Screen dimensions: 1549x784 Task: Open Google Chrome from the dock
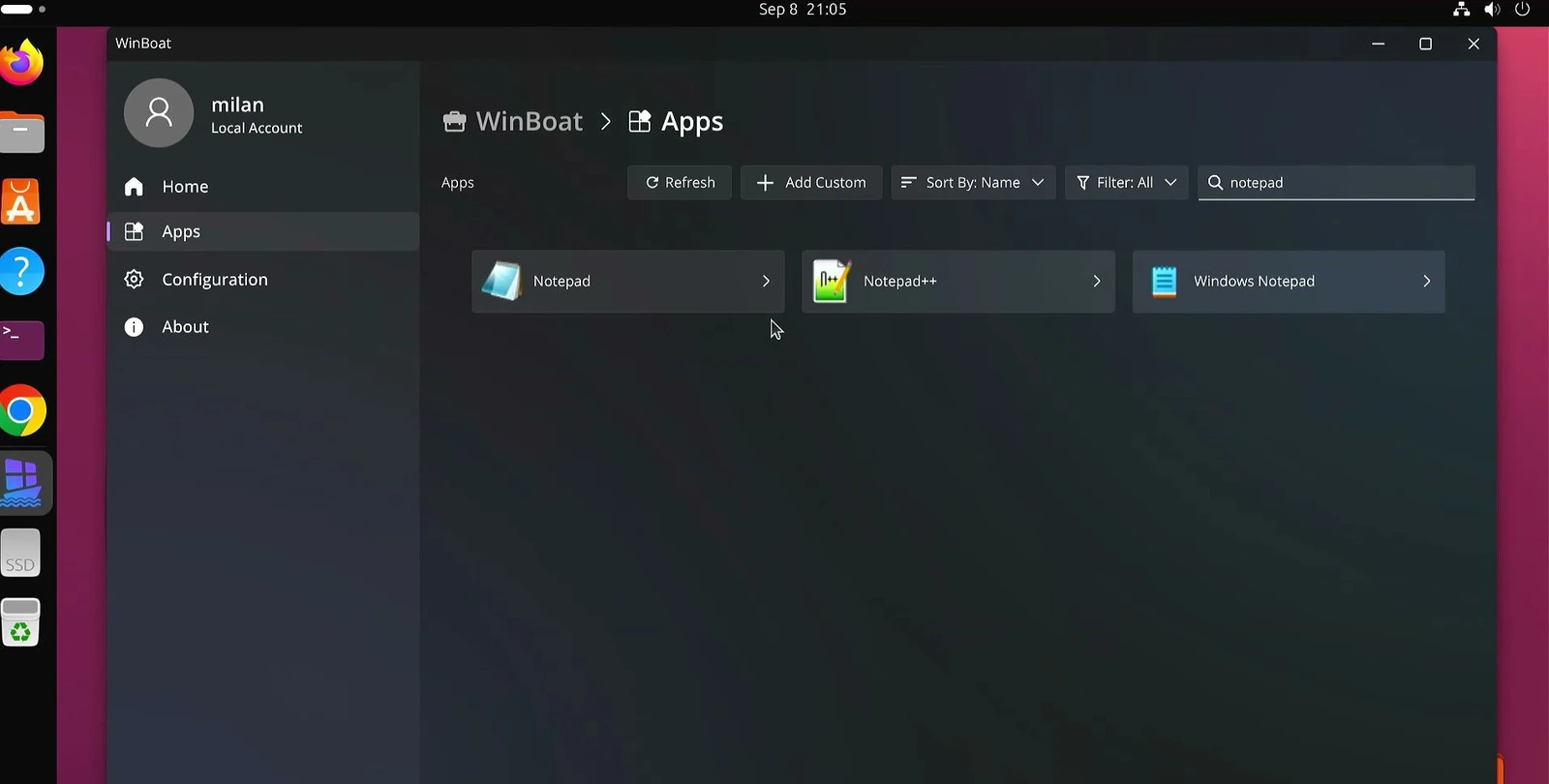21,411
